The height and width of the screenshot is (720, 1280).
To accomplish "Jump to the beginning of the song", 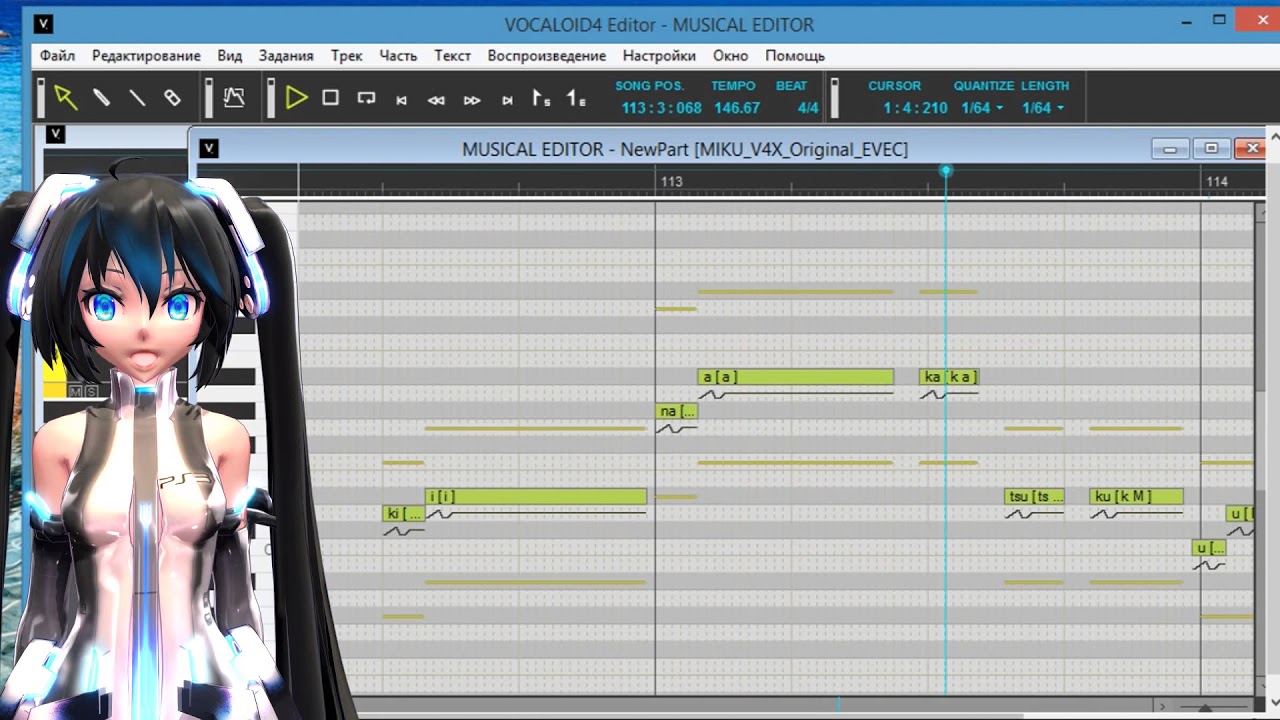I will [x=401, y=100].
